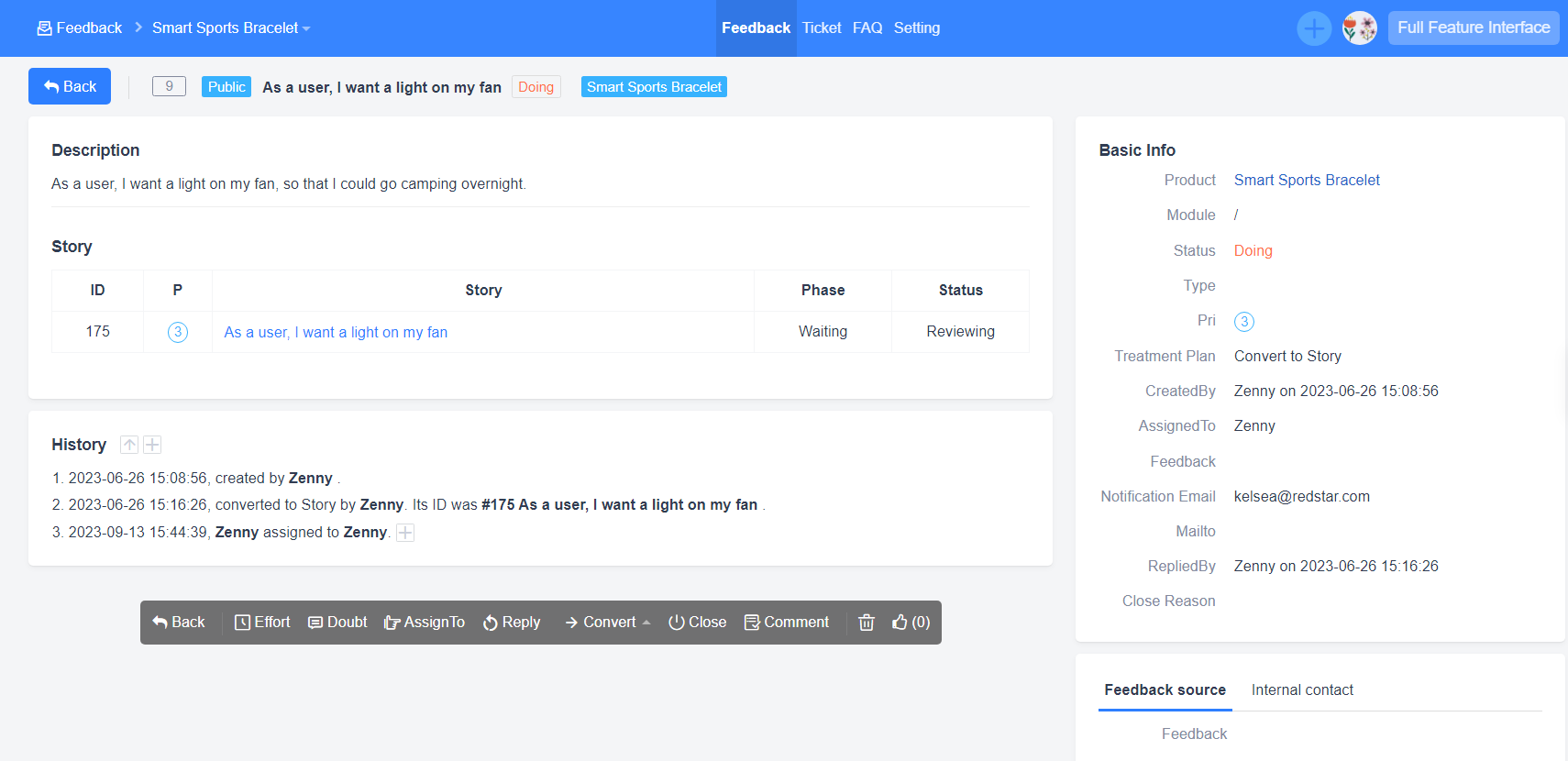Click Effort in the bottom toolbar
This screenshot has width=1568, height=761.
coord(262,623)
